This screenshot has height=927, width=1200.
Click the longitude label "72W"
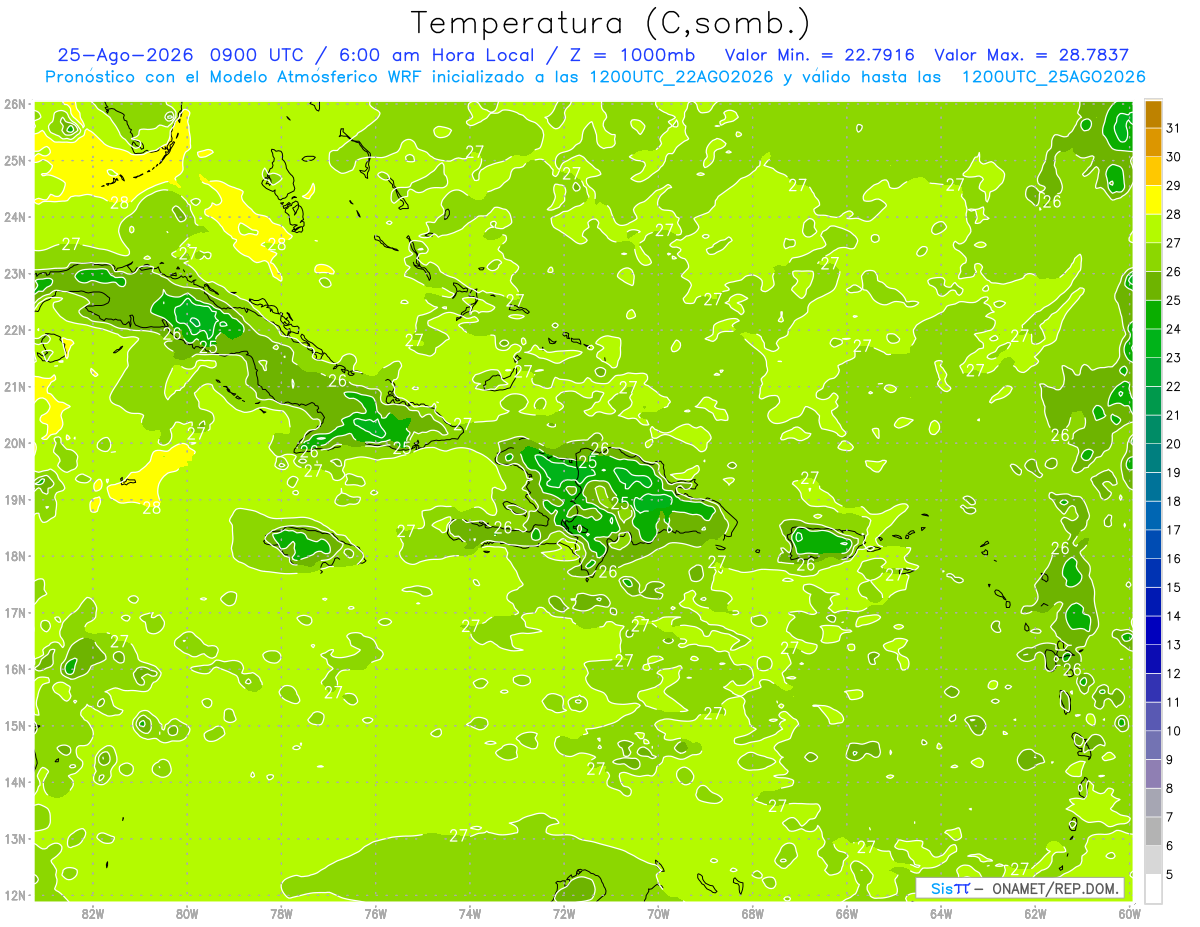(x=564, y=913)
